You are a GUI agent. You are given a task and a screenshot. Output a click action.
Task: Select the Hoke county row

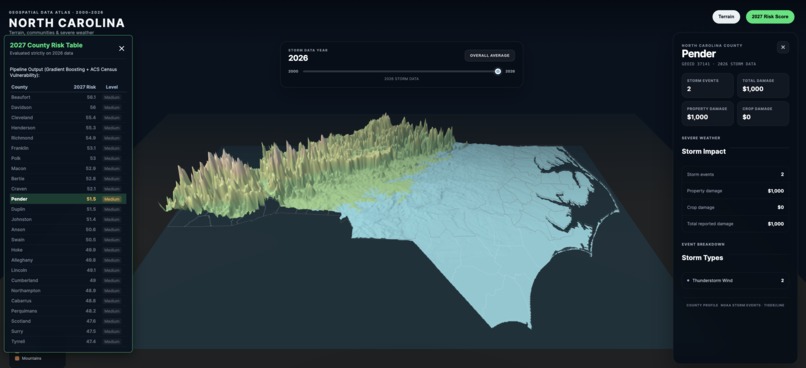pos(68,250)
